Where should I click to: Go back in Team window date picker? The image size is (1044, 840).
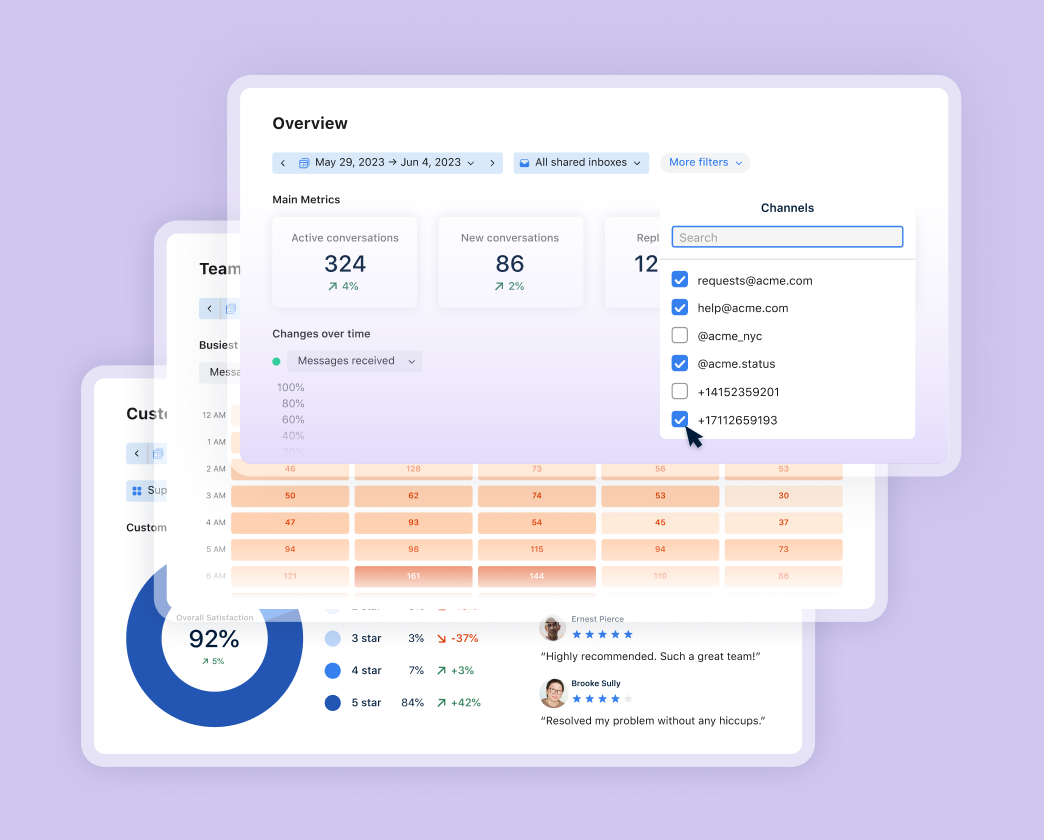click(x=210, y=309)
